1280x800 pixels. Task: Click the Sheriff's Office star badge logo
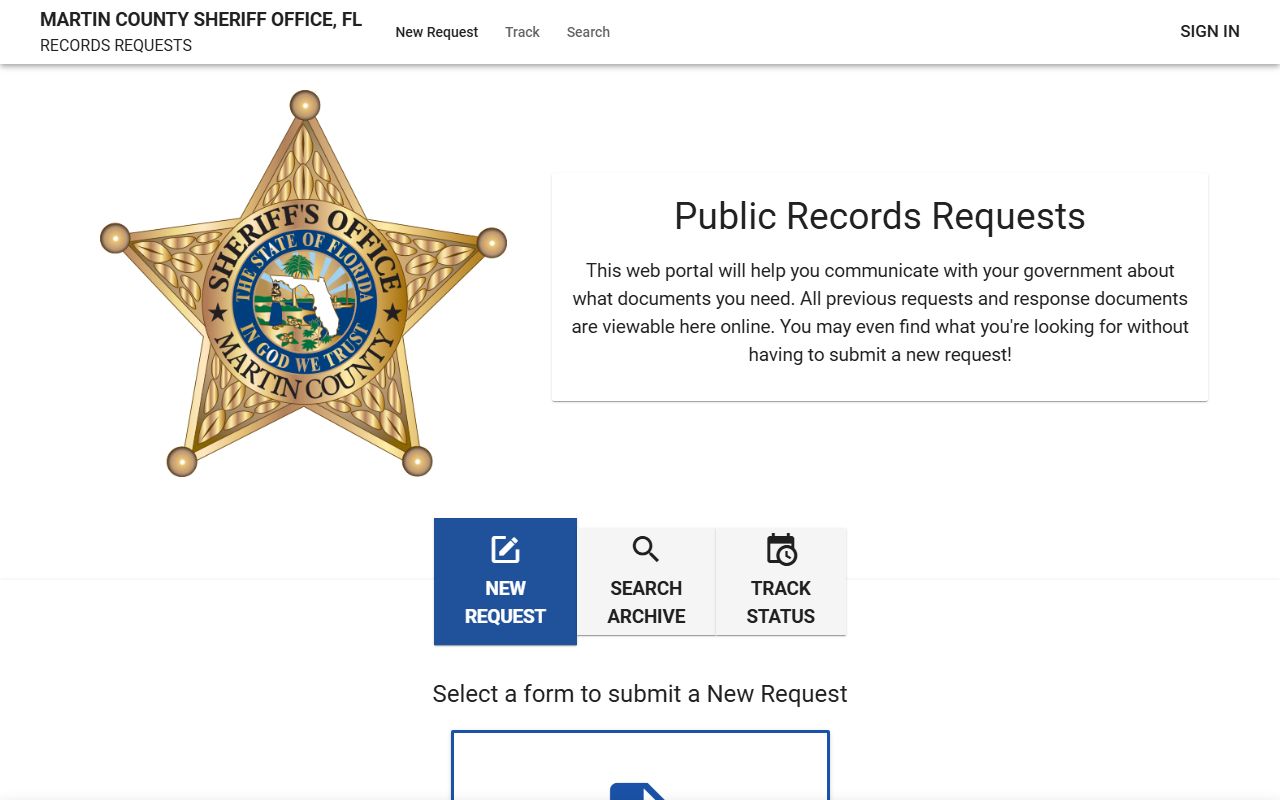pyautogui.click(x=304, y=284)
